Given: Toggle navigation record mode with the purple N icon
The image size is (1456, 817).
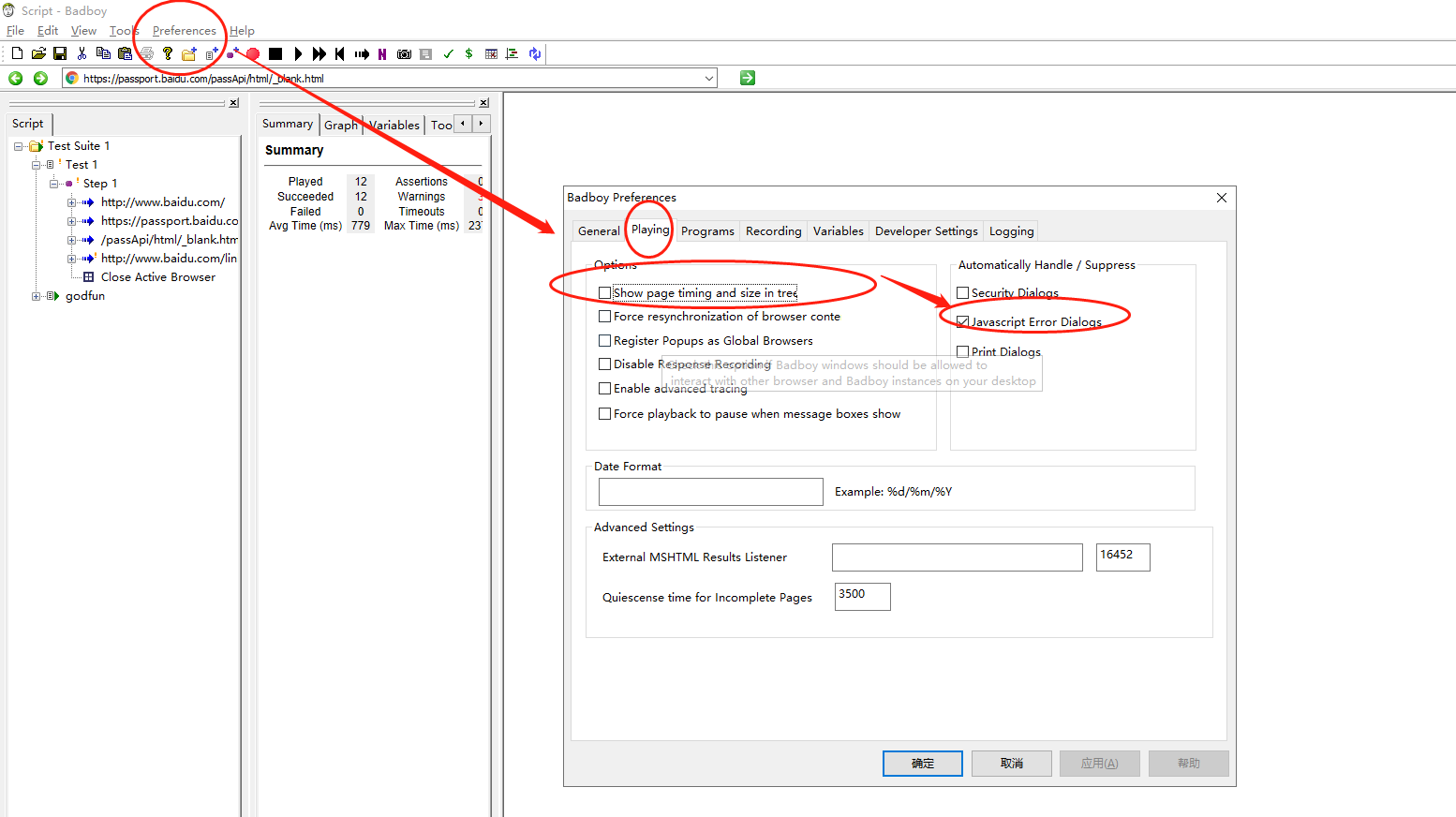Looking at the screenshot, I should [x=382, y=53].
